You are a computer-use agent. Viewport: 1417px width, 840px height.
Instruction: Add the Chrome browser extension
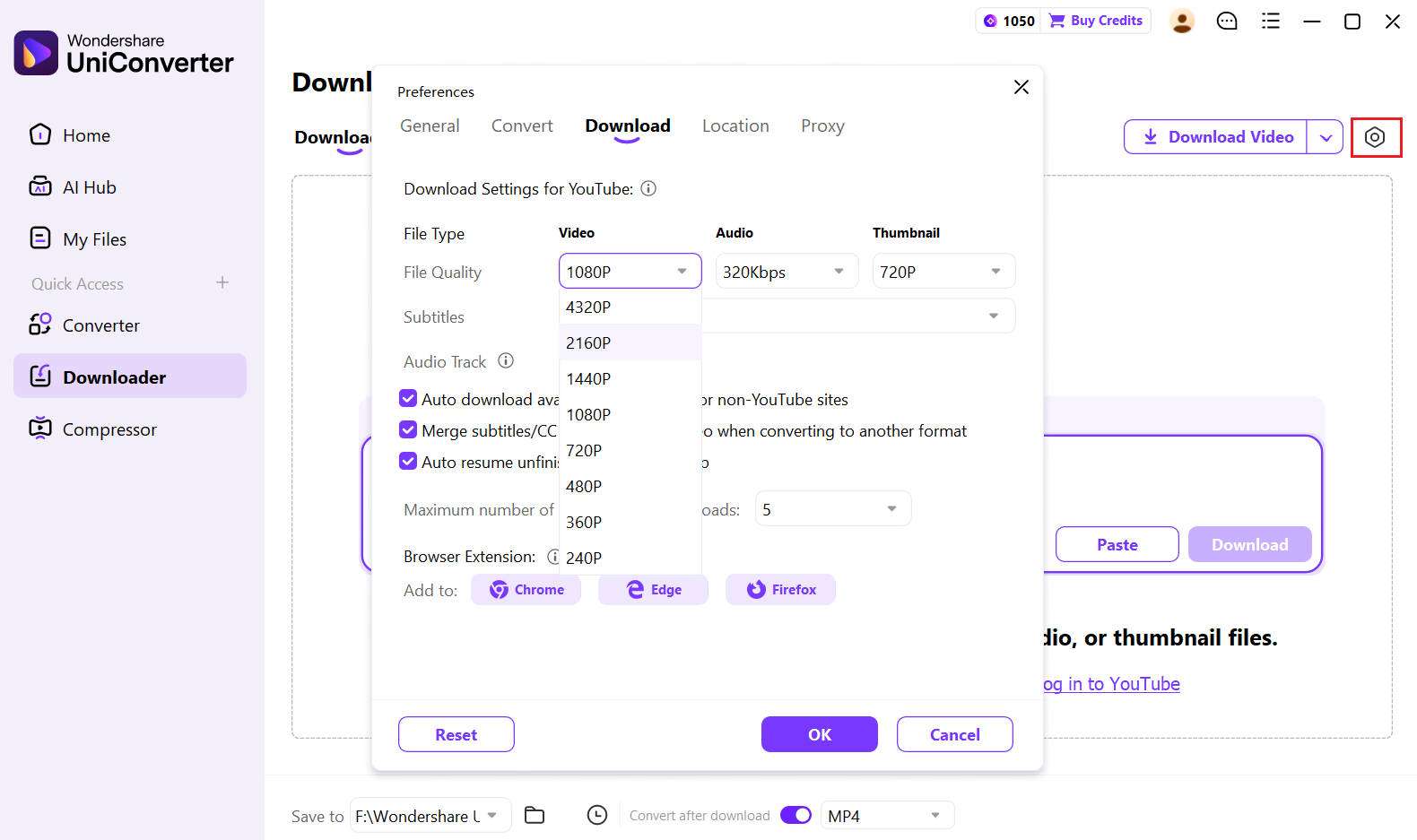click(x=526, y=589)
